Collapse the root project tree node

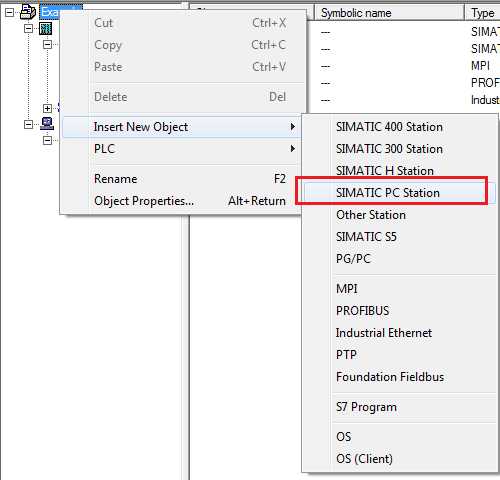[x=10, y=12]
